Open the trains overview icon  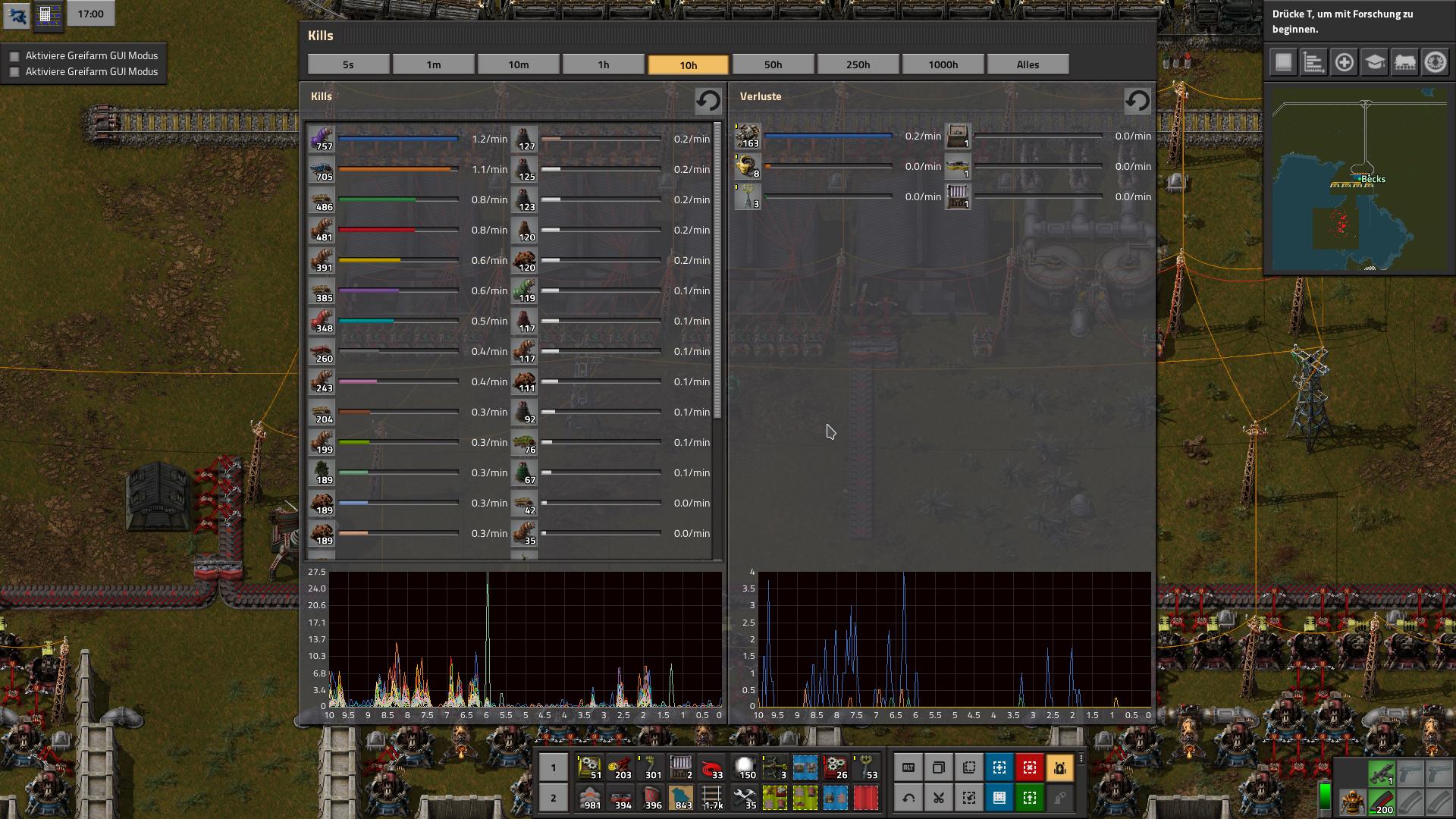[x=1404, y=62]
